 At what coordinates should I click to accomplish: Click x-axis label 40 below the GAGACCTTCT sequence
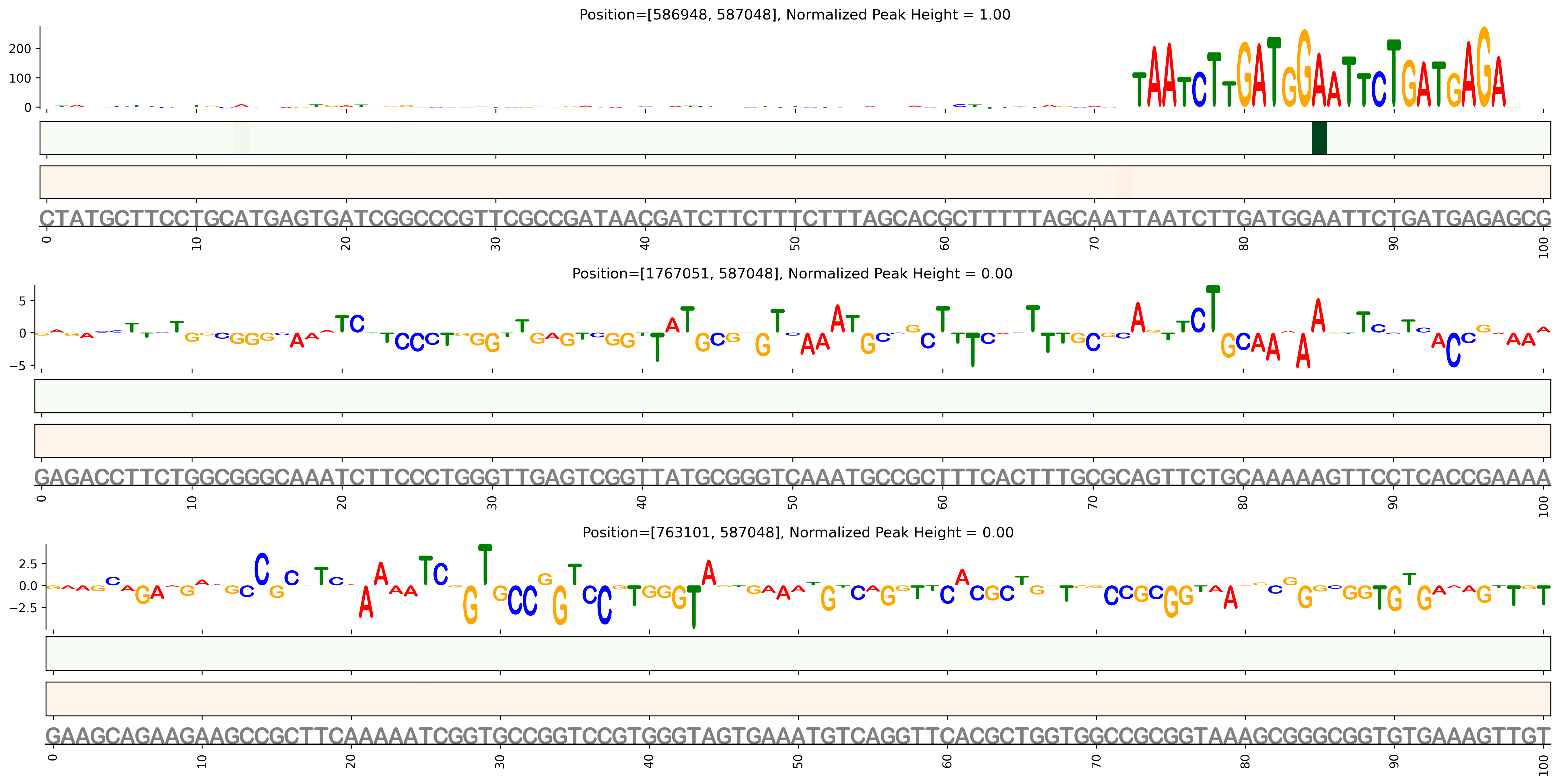click(642, 503)
